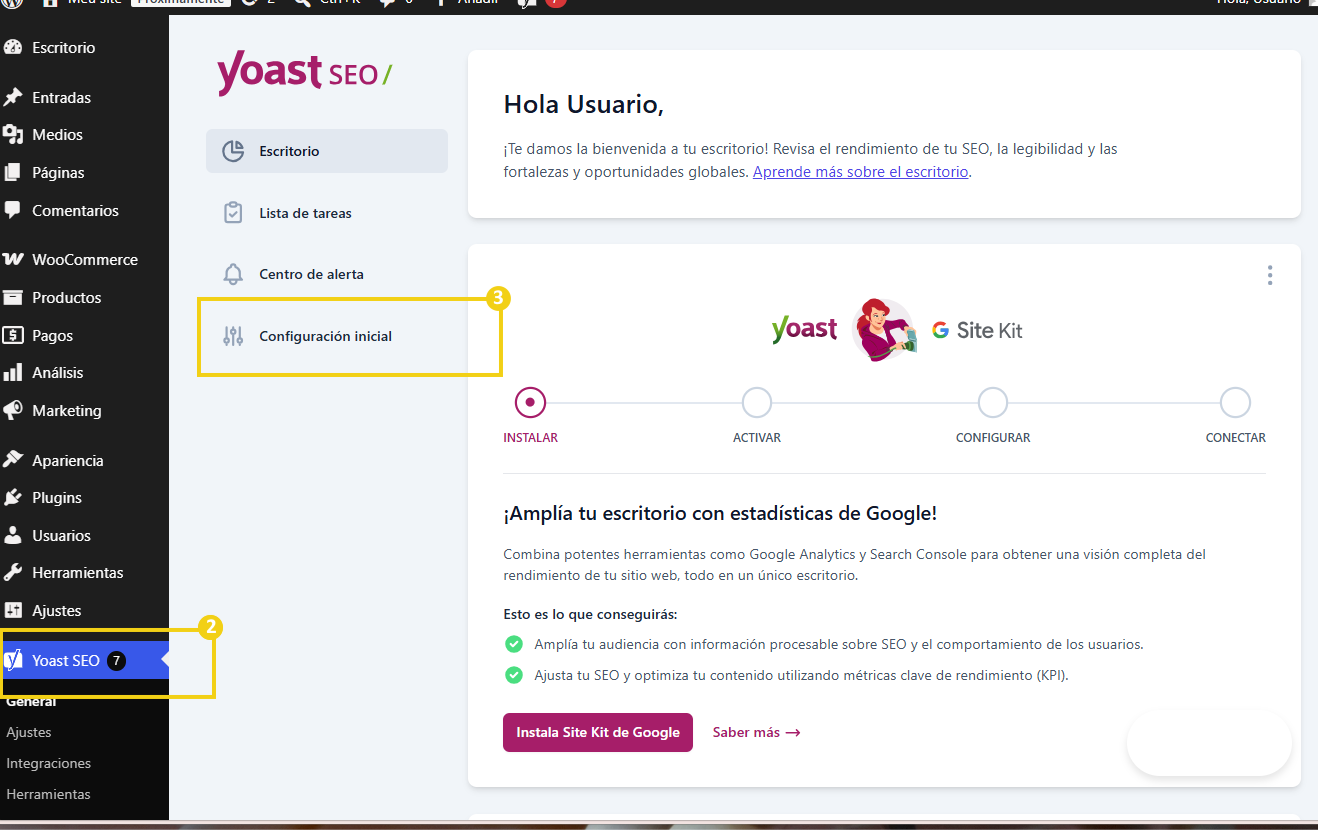
Task: Follow the Saber más arrow link
Action: [756, 733]
